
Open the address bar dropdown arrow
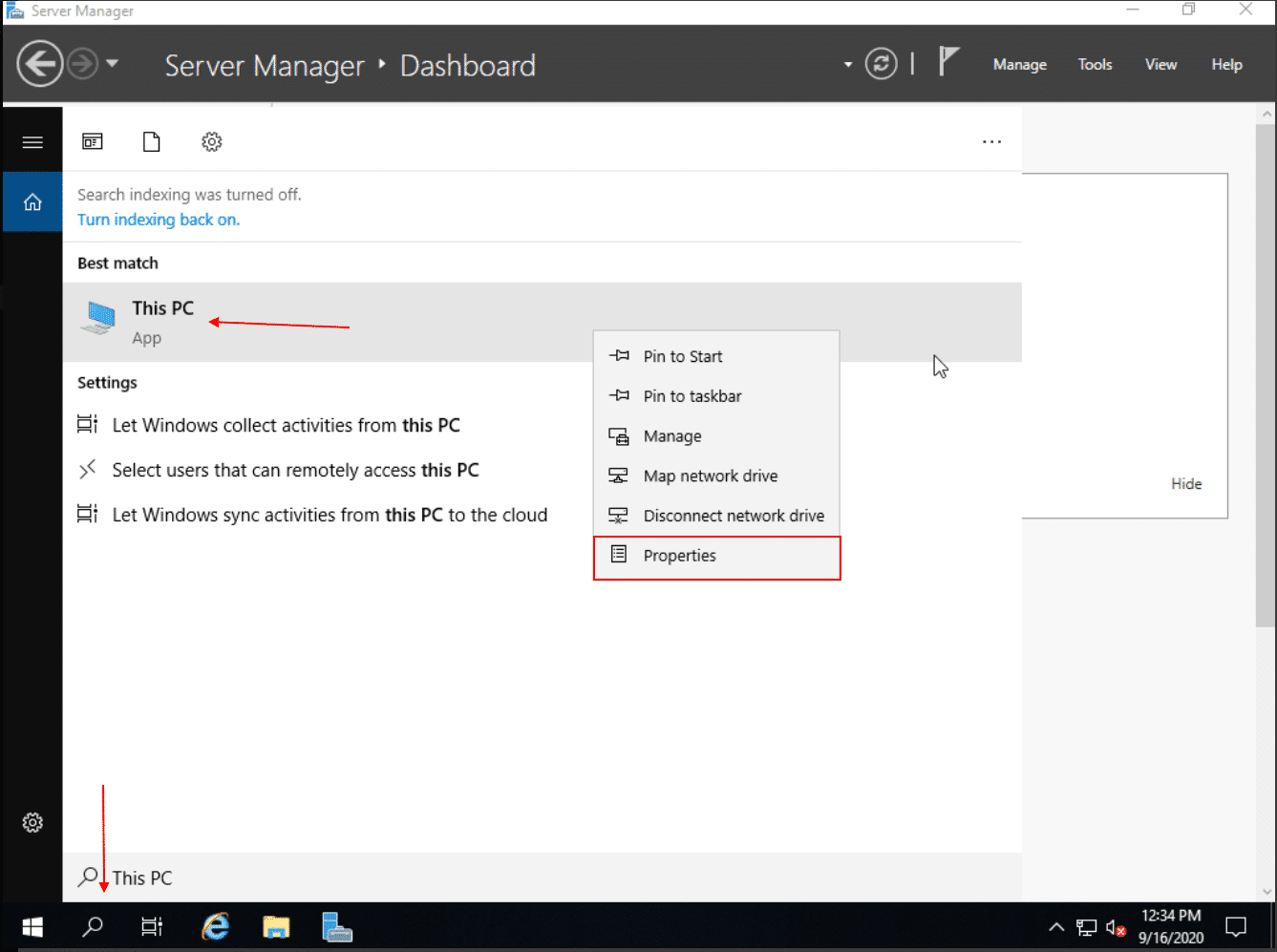847,63
